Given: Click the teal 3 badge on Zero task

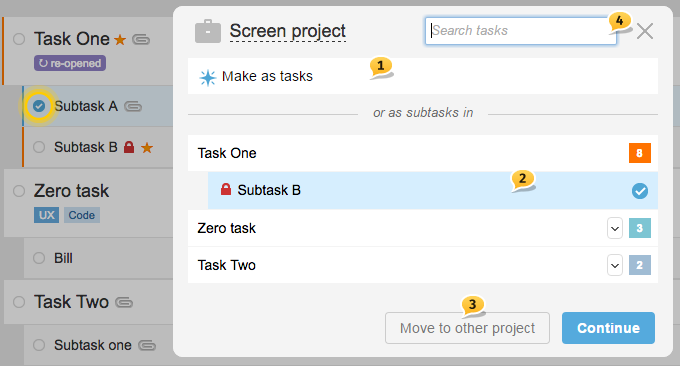Looking at the screenshot, I should pos(640,228).
